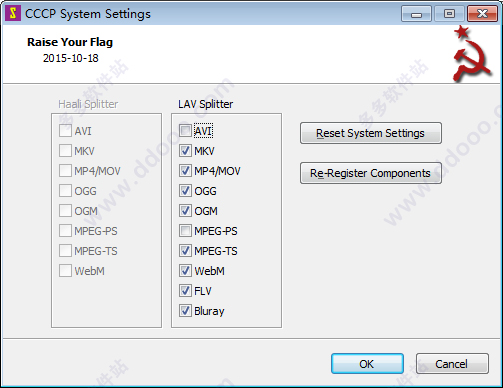Toggle OGM under Haali Splitter
The image size is (503, 388).
(65, 211)
